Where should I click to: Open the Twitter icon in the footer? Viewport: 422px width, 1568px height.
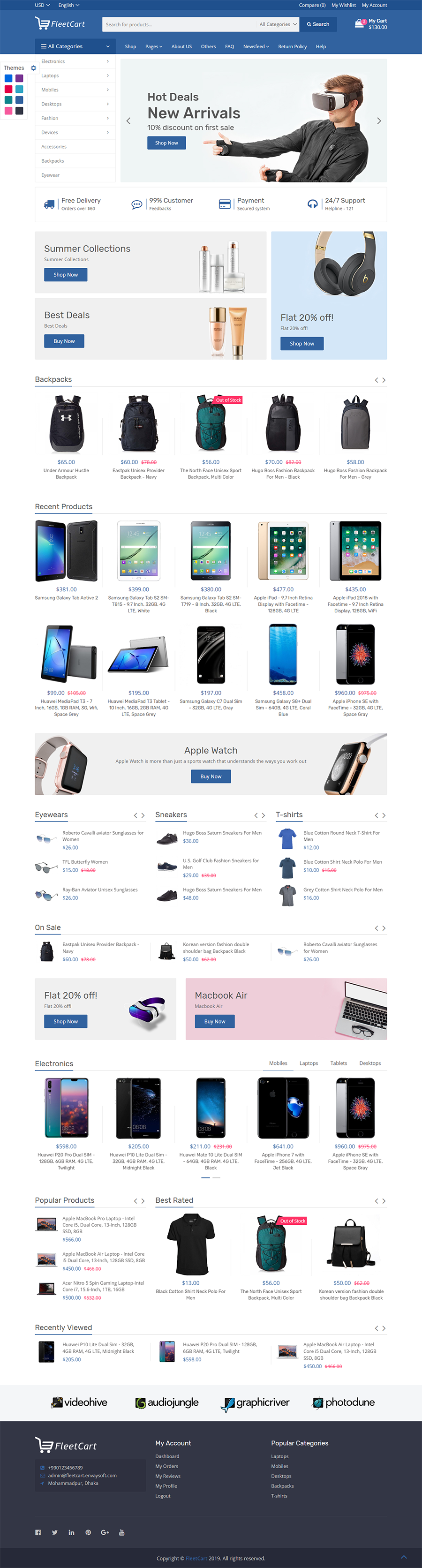[55, 1532]
